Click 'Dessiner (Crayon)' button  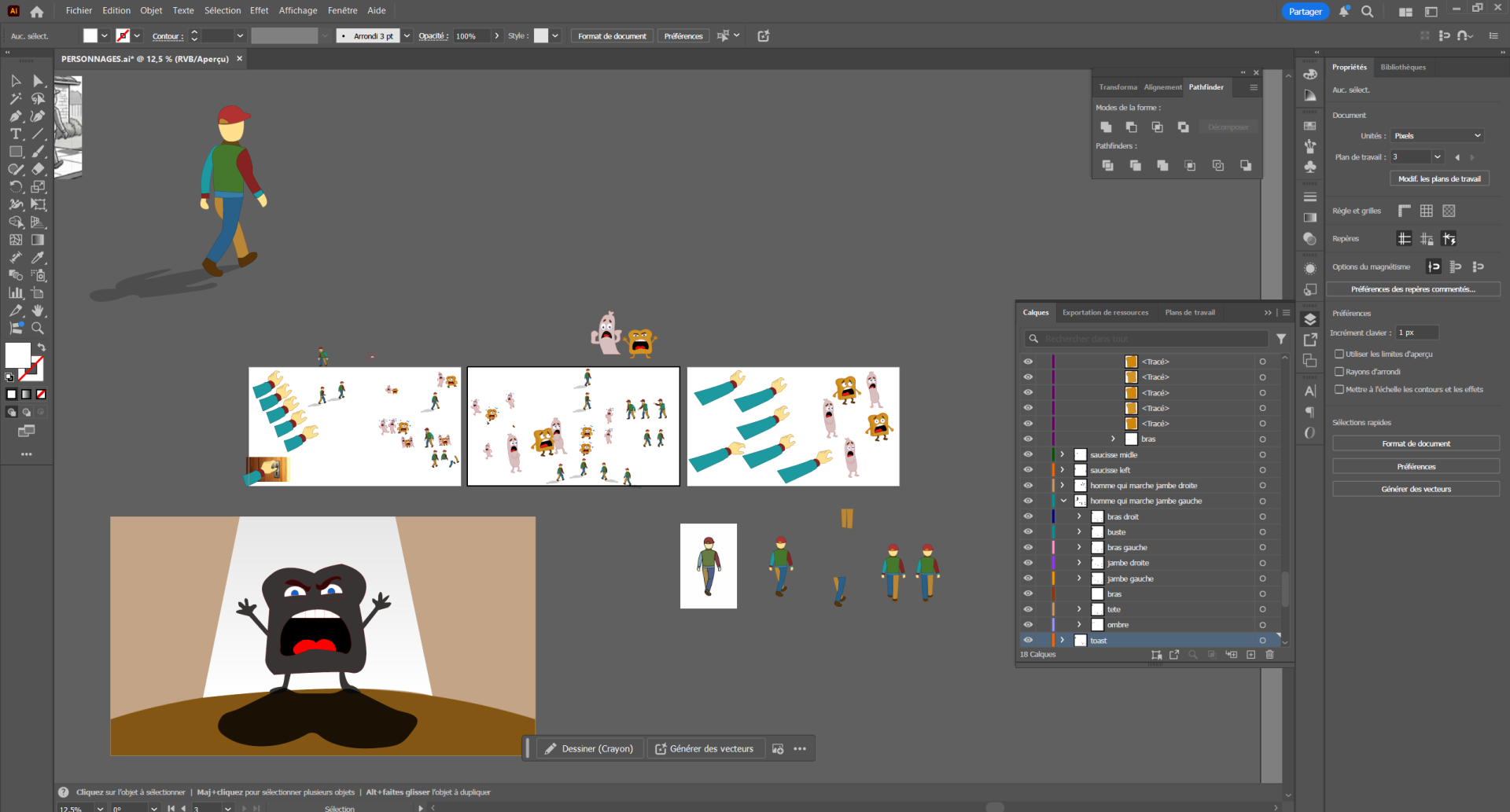click(x=590, y=749)
